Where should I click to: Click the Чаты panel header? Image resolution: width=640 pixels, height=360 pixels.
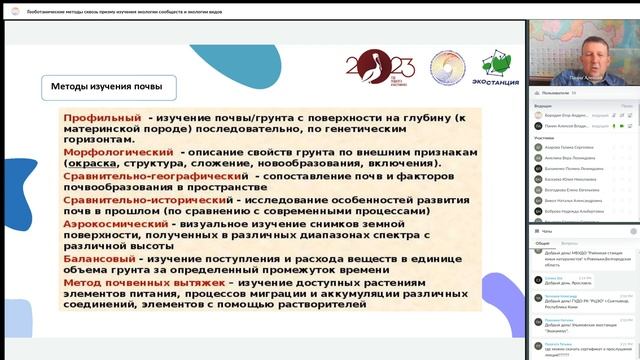coord(584,231)
